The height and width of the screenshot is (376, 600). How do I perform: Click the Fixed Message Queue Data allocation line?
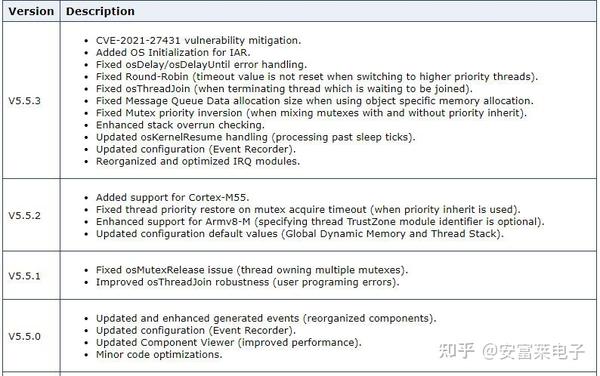pos(315,101)
